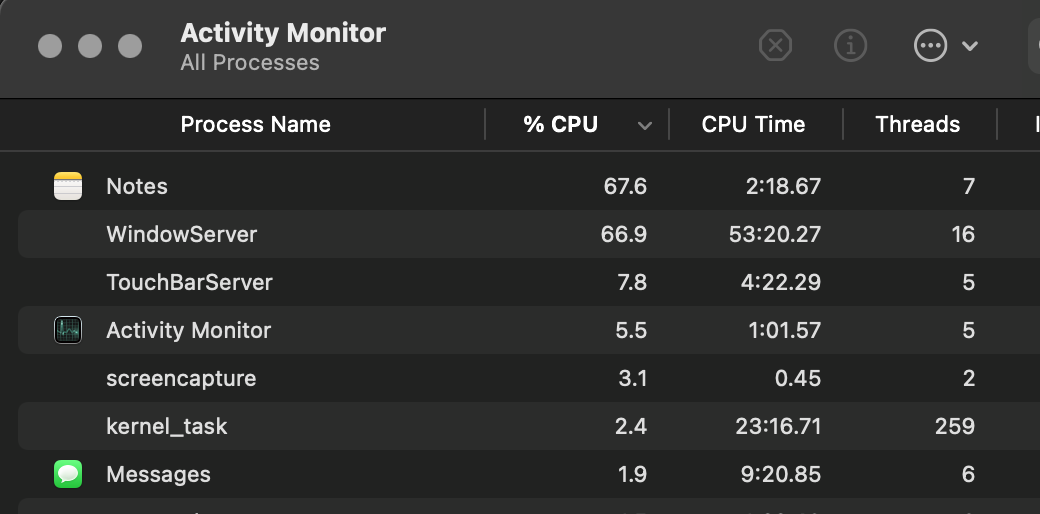Open the process info inspector icon
This screenshot has height=514, width=1040.
(x=850, y=45)
